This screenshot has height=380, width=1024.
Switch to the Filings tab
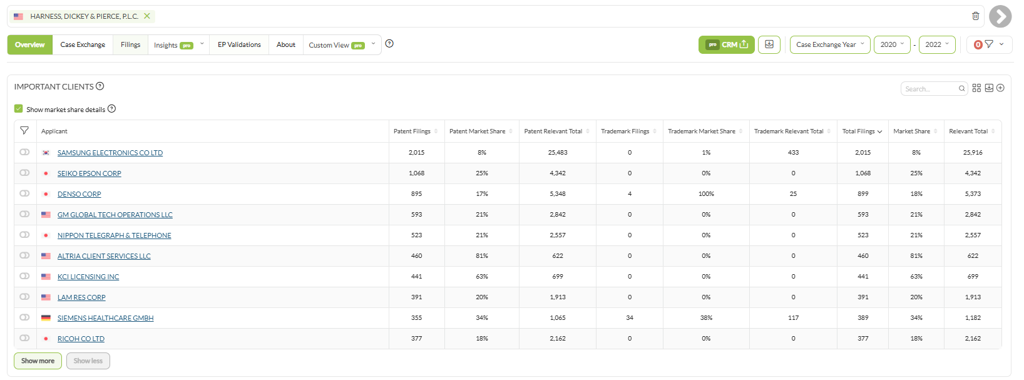pyautogui.click(x=131, y=44)
